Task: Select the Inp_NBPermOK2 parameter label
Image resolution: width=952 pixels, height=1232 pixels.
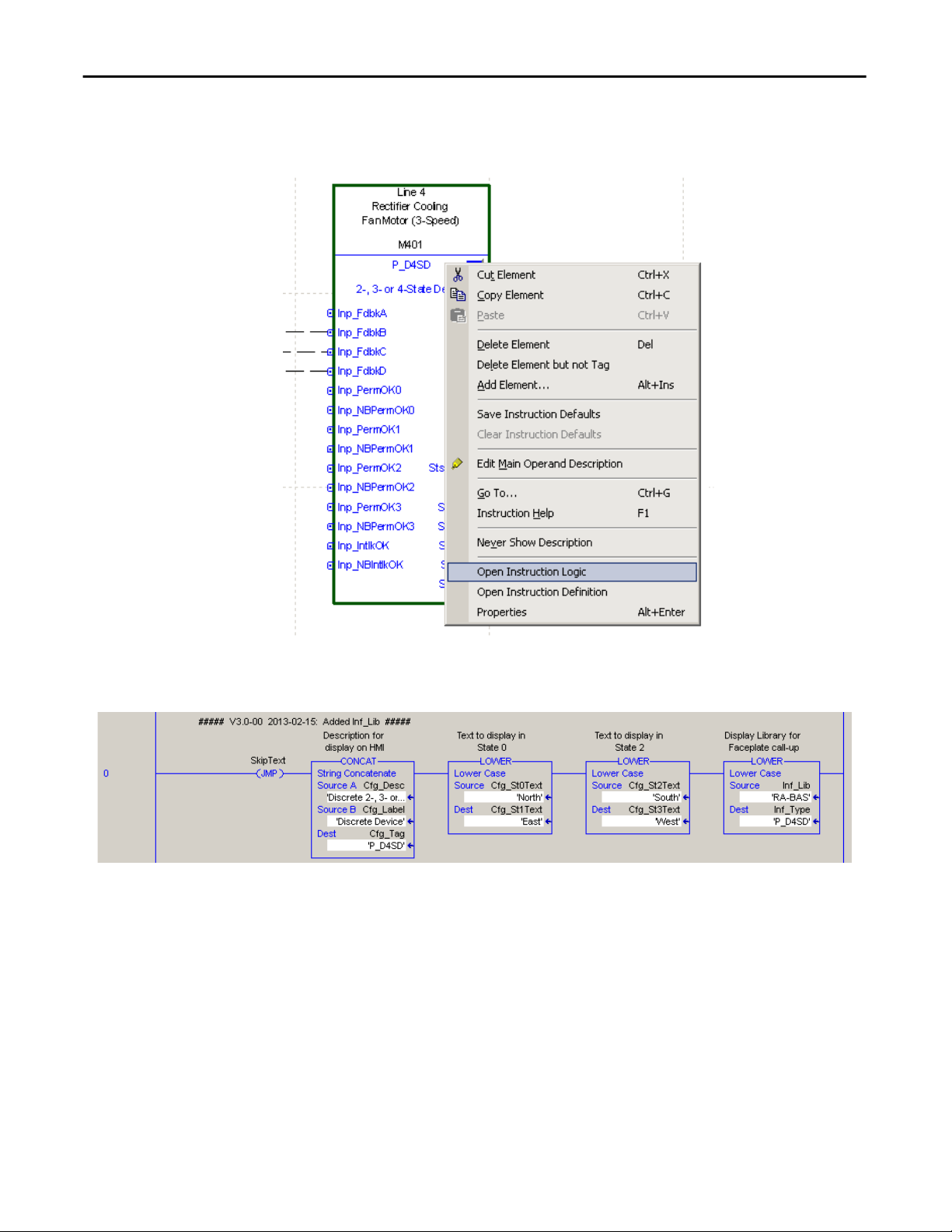Action: tap(376, 487)
